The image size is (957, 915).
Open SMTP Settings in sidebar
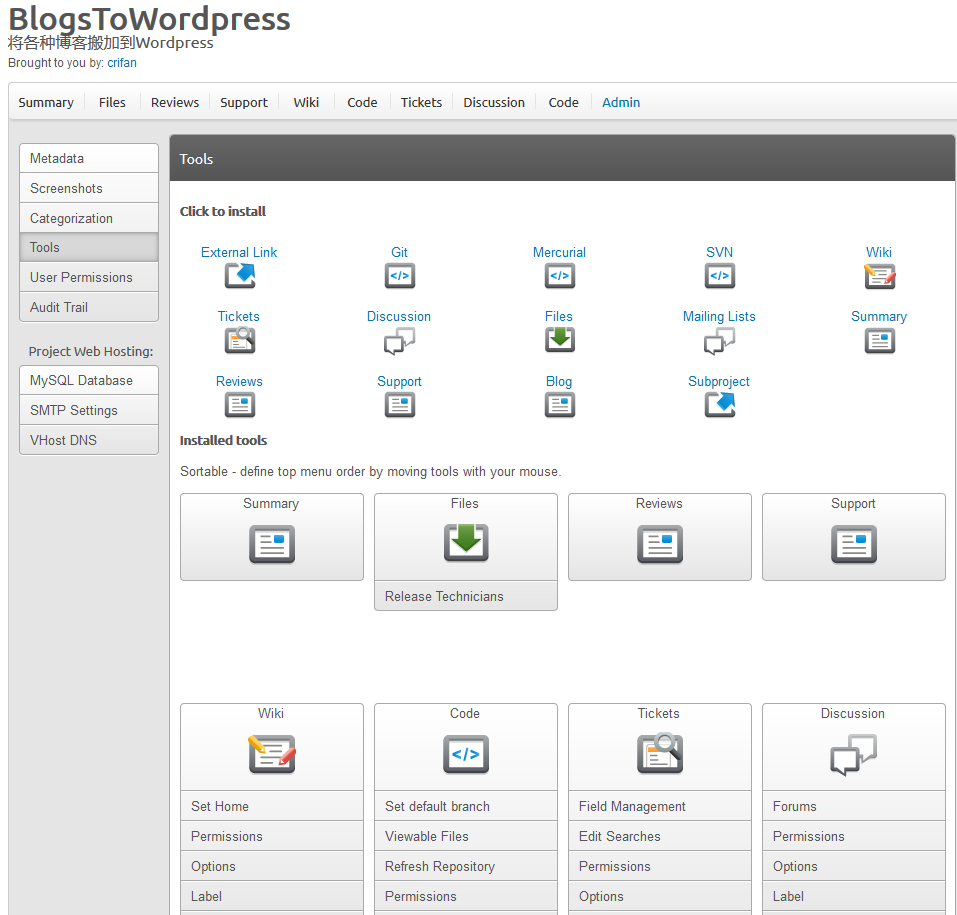[89, 410]
